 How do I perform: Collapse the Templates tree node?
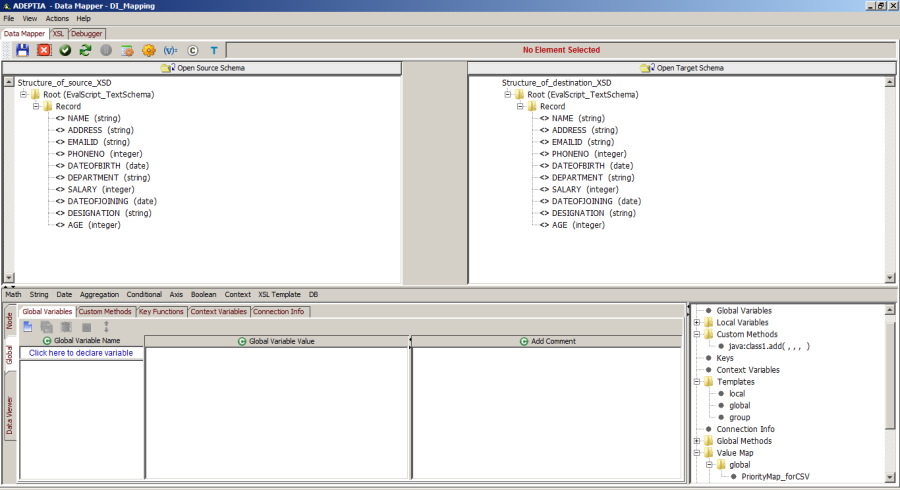697,382
